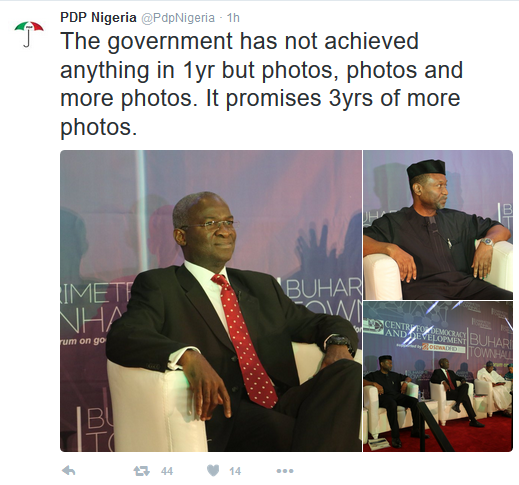Click the black cap in top-right photo

tap(426, 169)
